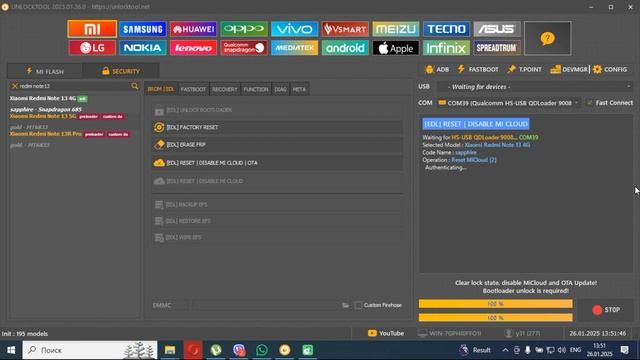Click the upper 100% progress bar
The height and width of the screenshot is (360, 640).
point(496,304)
